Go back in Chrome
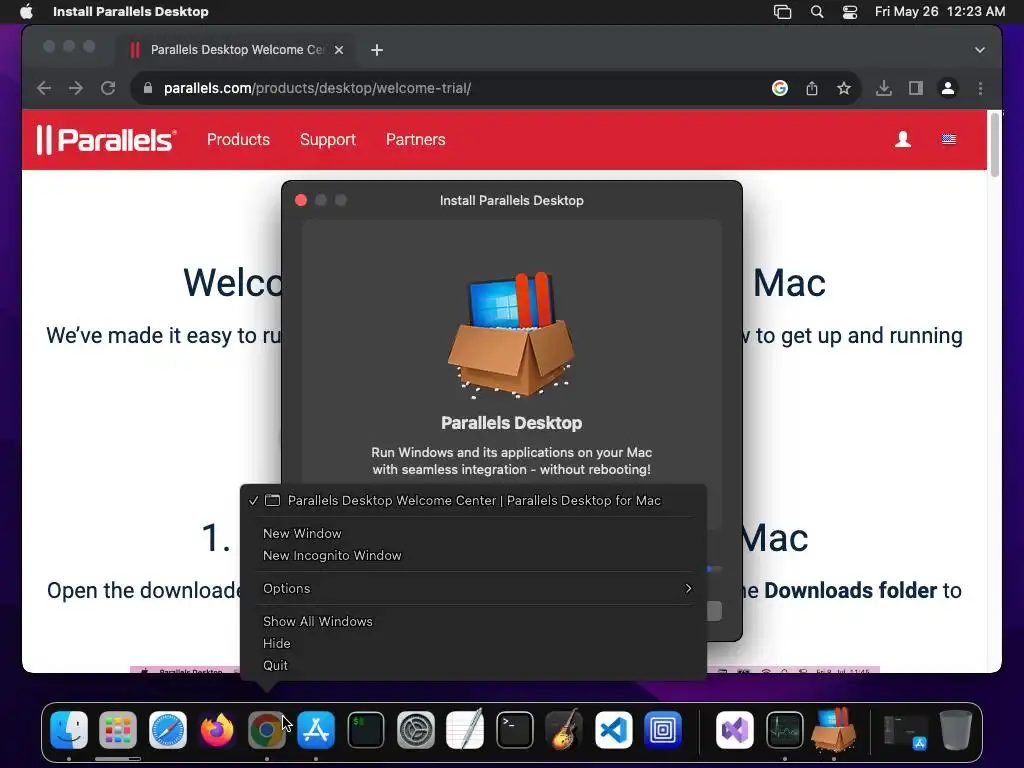 (44, 88)
